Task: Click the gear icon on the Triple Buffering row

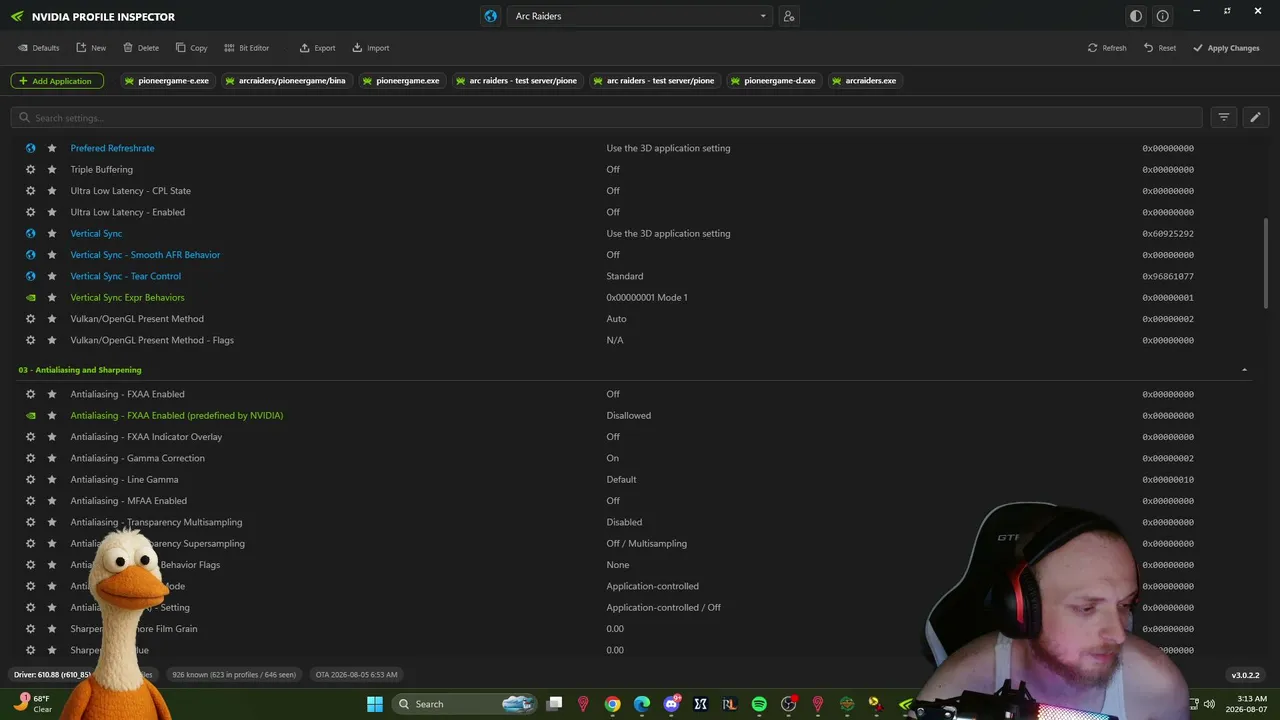Action: coord(31,170)
